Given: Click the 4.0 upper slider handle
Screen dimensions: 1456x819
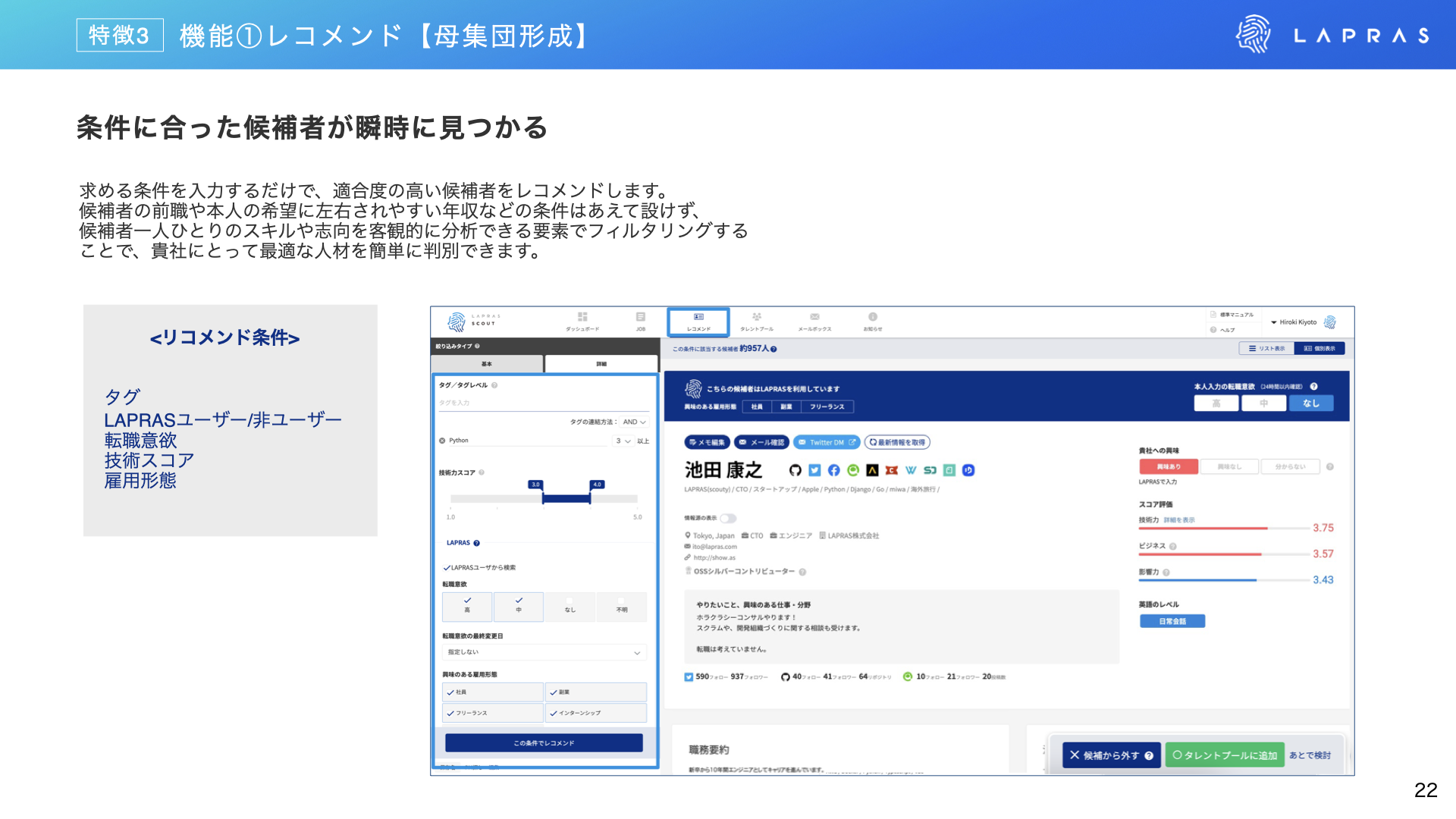Looking at the screenshot, I should (597, 485).
